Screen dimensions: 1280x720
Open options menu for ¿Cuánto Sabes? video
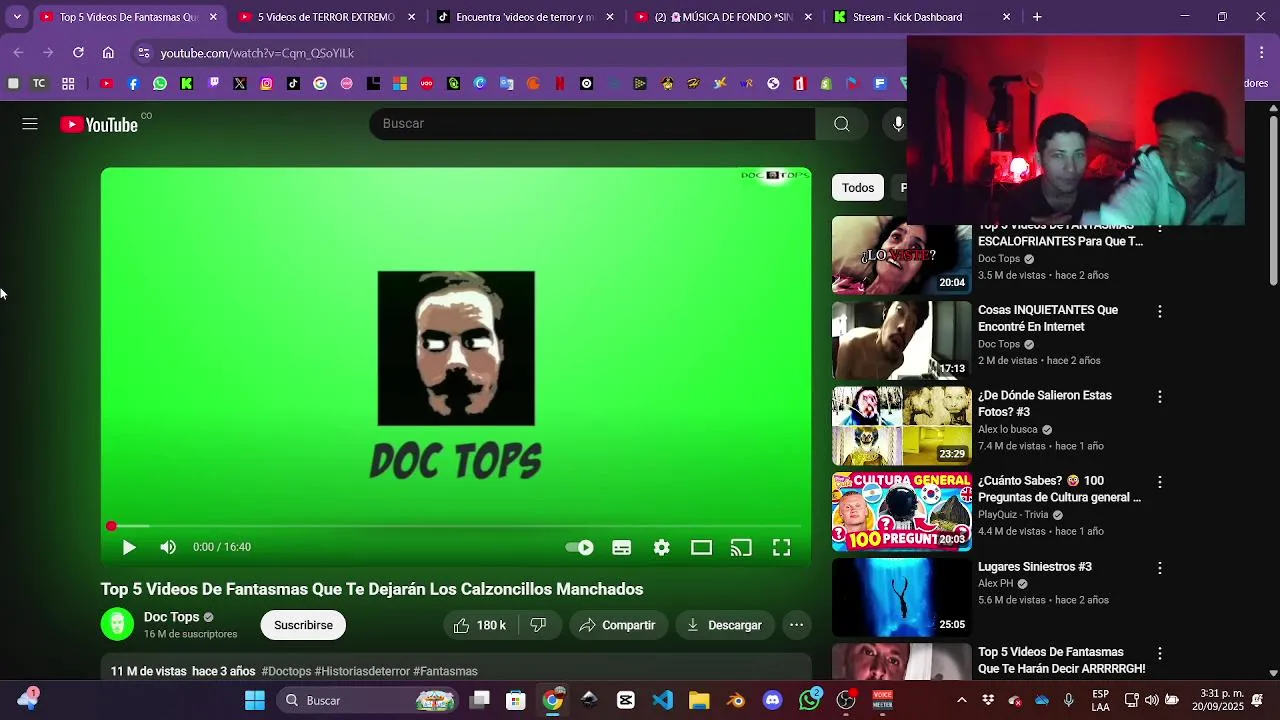1160,482
